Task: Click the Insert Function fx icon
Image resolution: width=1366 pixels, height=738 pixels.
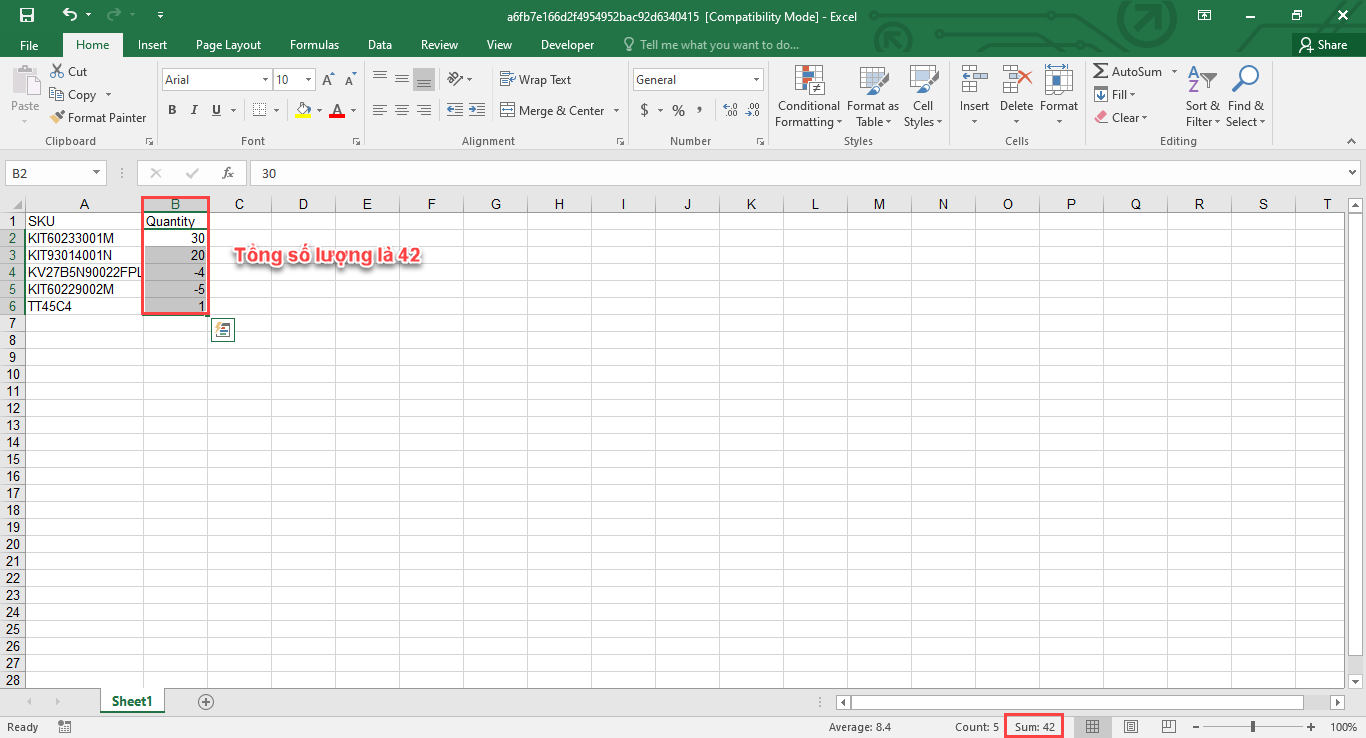Action: point(227,173)
